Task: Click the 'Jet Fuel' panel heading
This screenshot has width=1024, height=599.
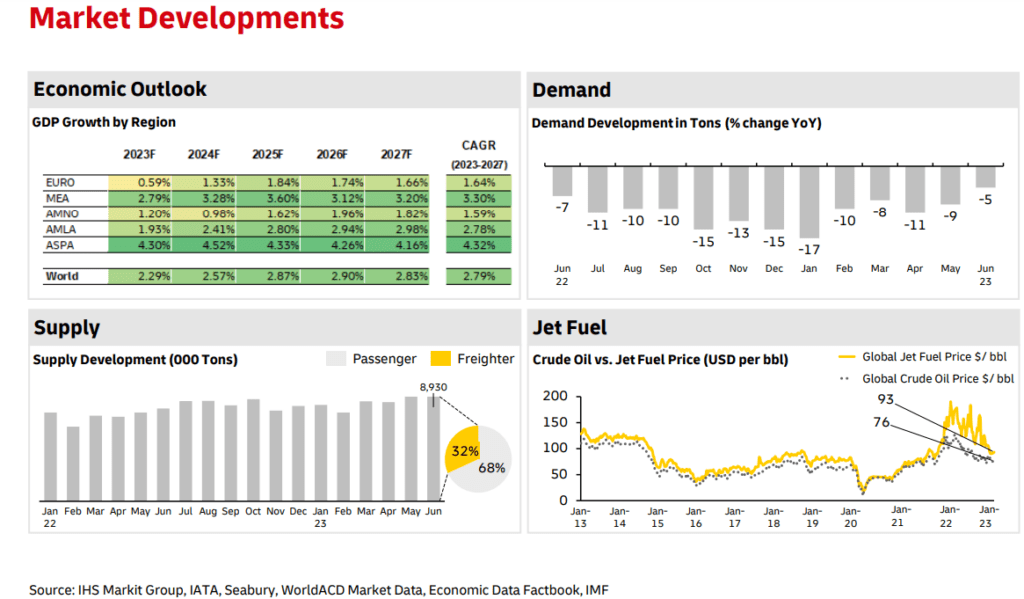Action: point(569,327)
